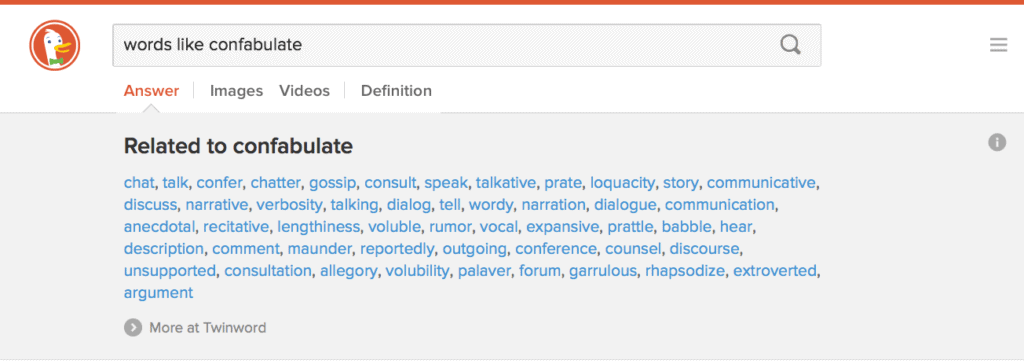Viewport: 1024px width, 364px height.
Task: Select the Answer tab
Action: coord(152,91)
